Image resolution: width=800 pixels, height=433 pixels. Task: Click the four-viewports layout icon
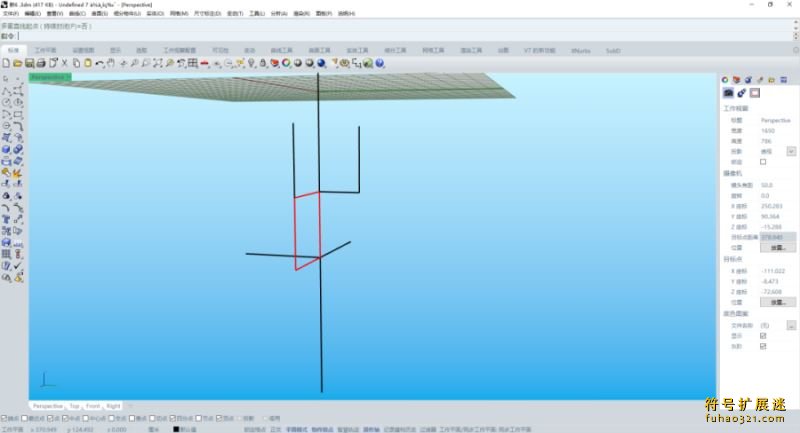pos(193,63)
